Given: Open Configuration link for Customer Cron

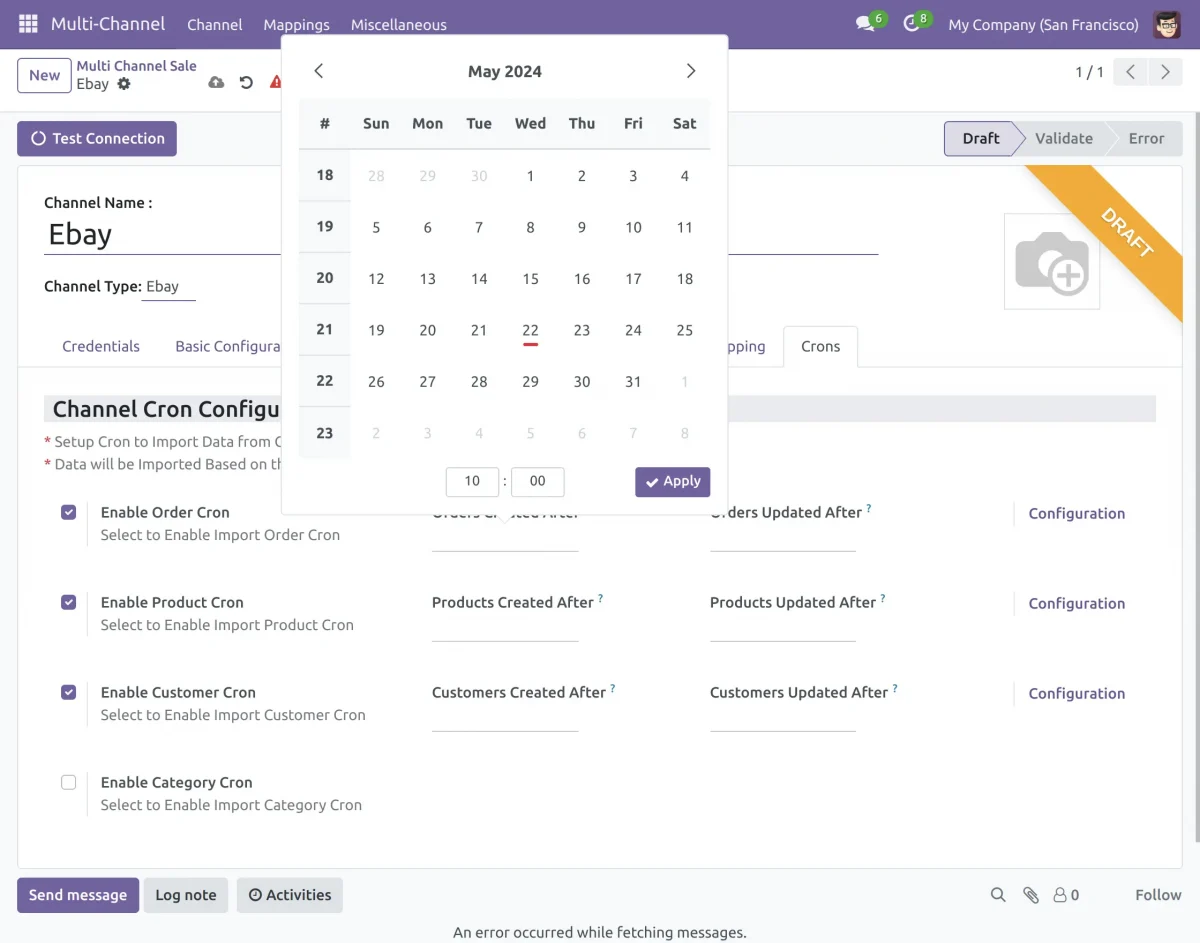Looking at the screenshot, I should click(1077, 694).
